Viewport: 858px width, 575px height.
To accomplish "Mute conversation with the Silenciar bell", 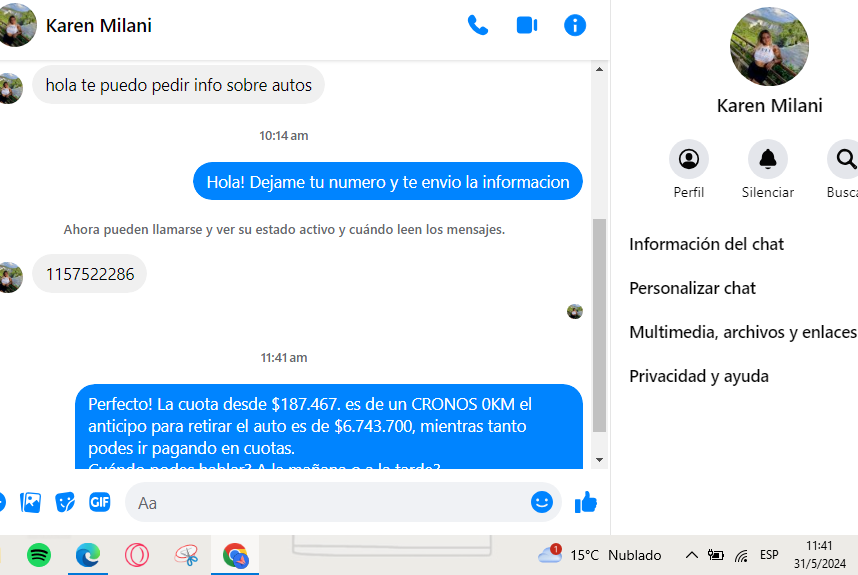I will (767, 159).
